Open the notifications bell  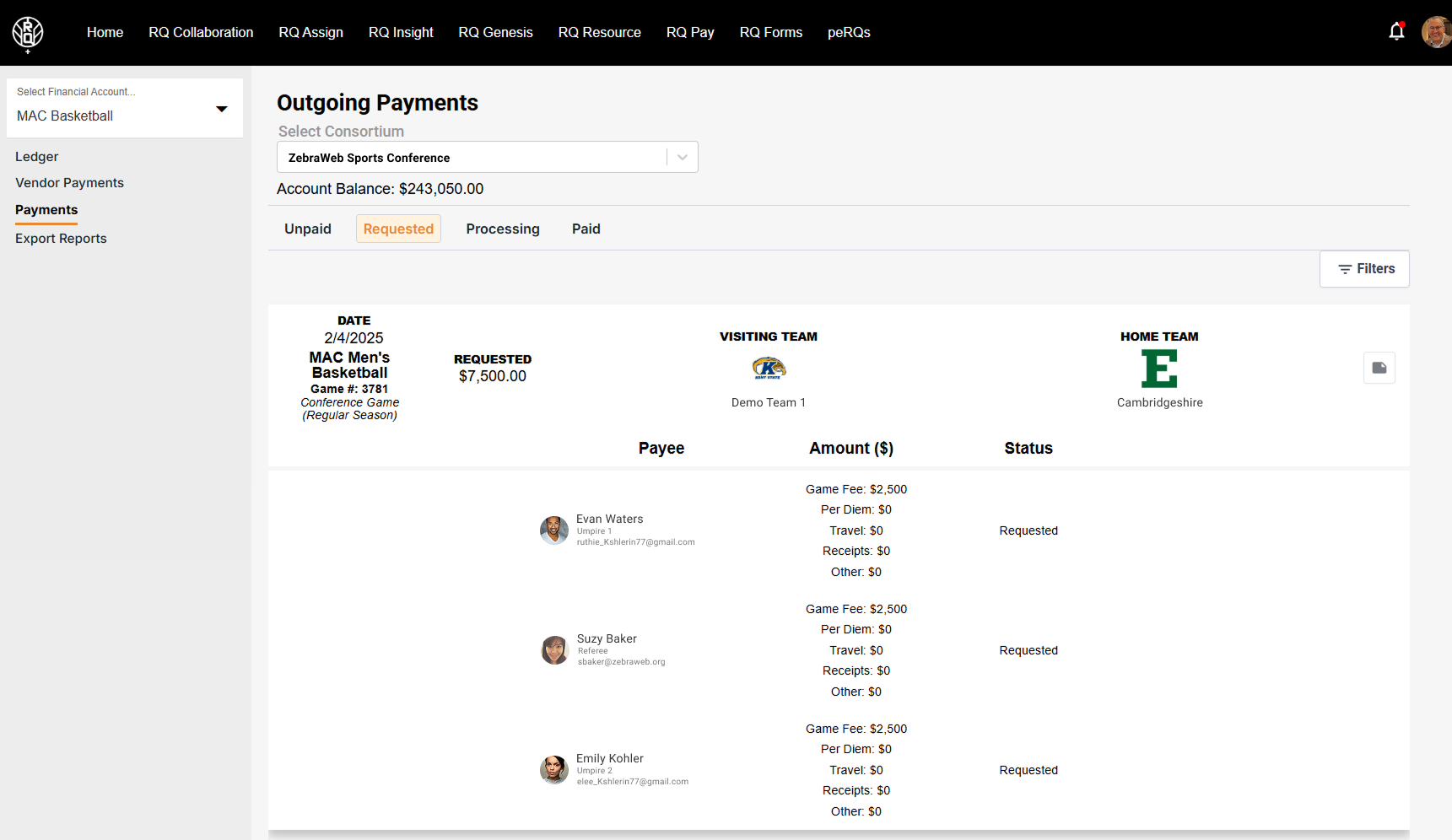click(1396, 32)
